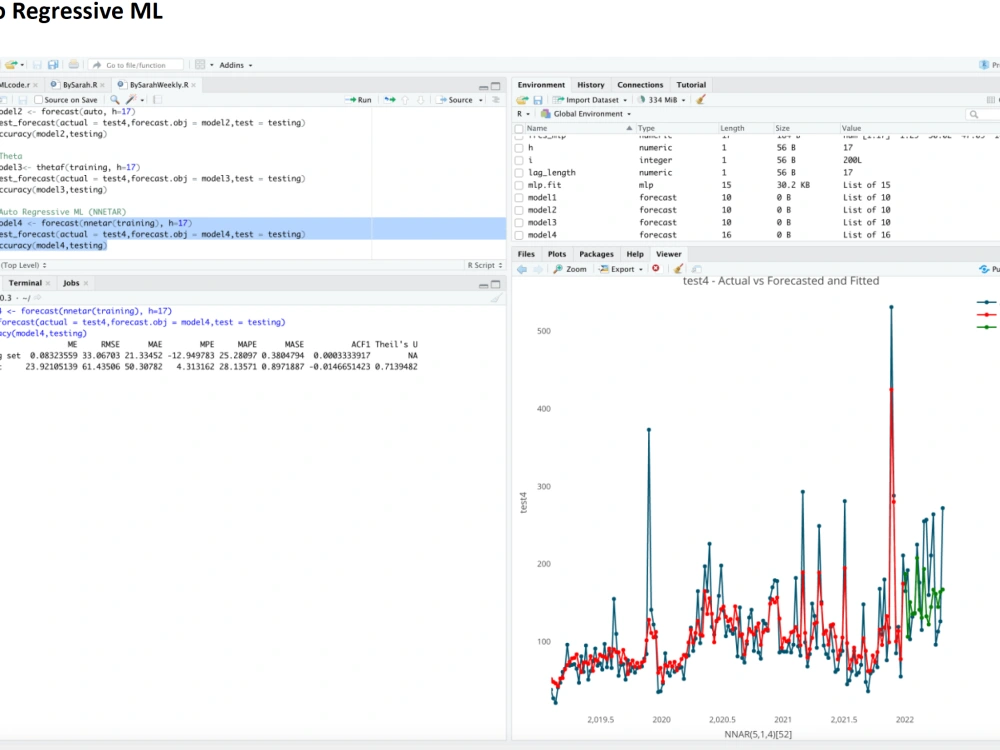
Task: Open the Addins dropdown menu
Action: [x=234, y=65]
